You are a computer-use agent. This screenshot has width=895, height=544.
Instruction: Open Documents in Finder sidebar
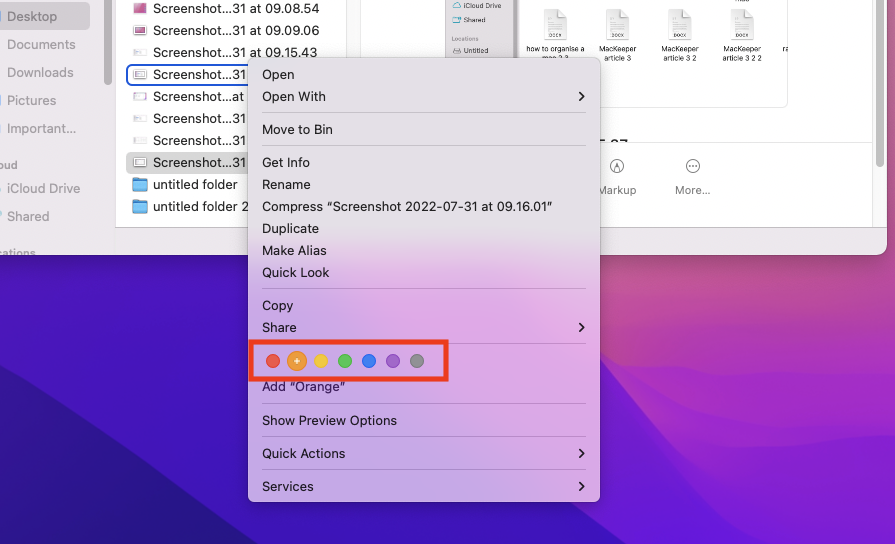tap(41, 45)
